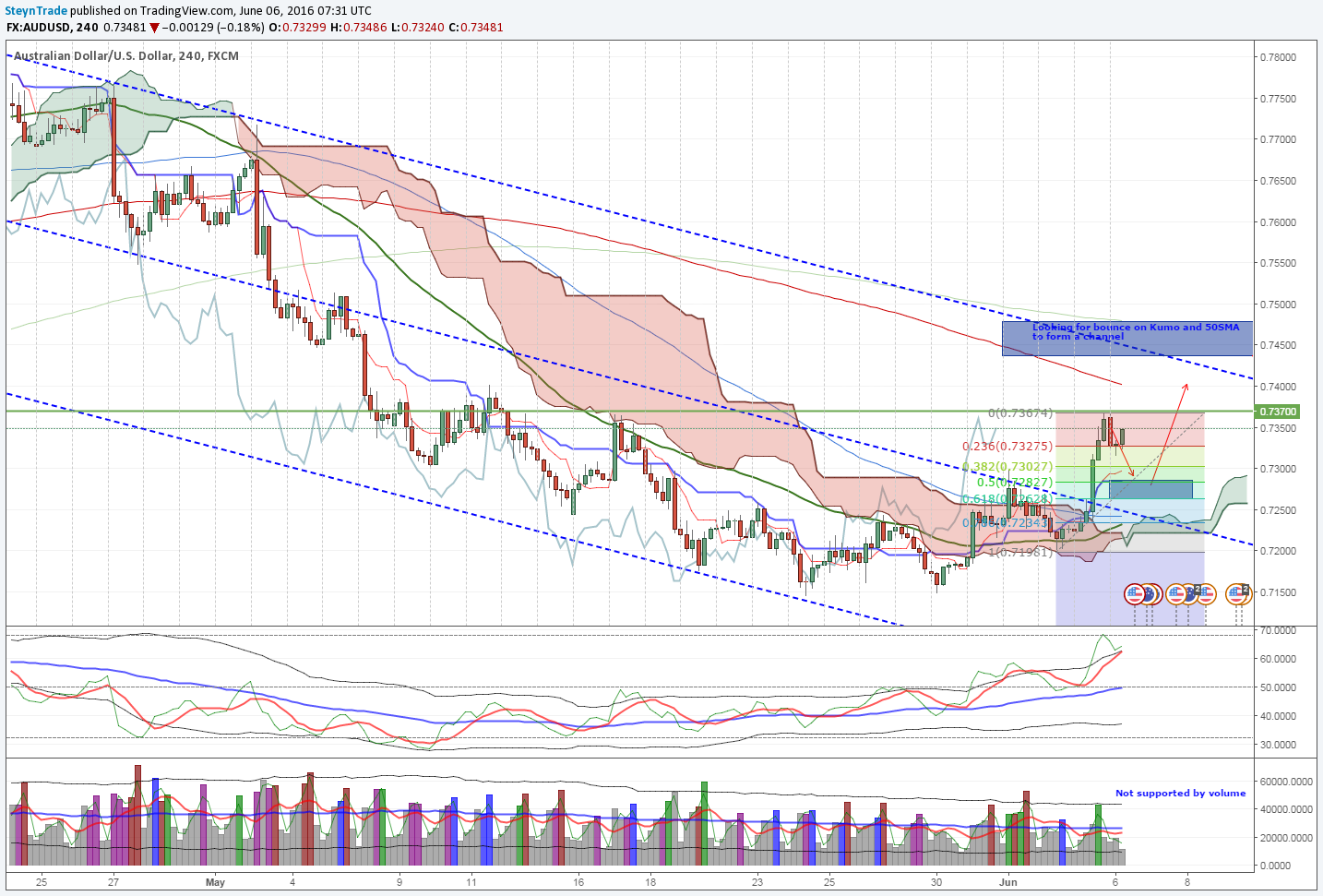Click the high value H:0.73486

coord(359,28)
